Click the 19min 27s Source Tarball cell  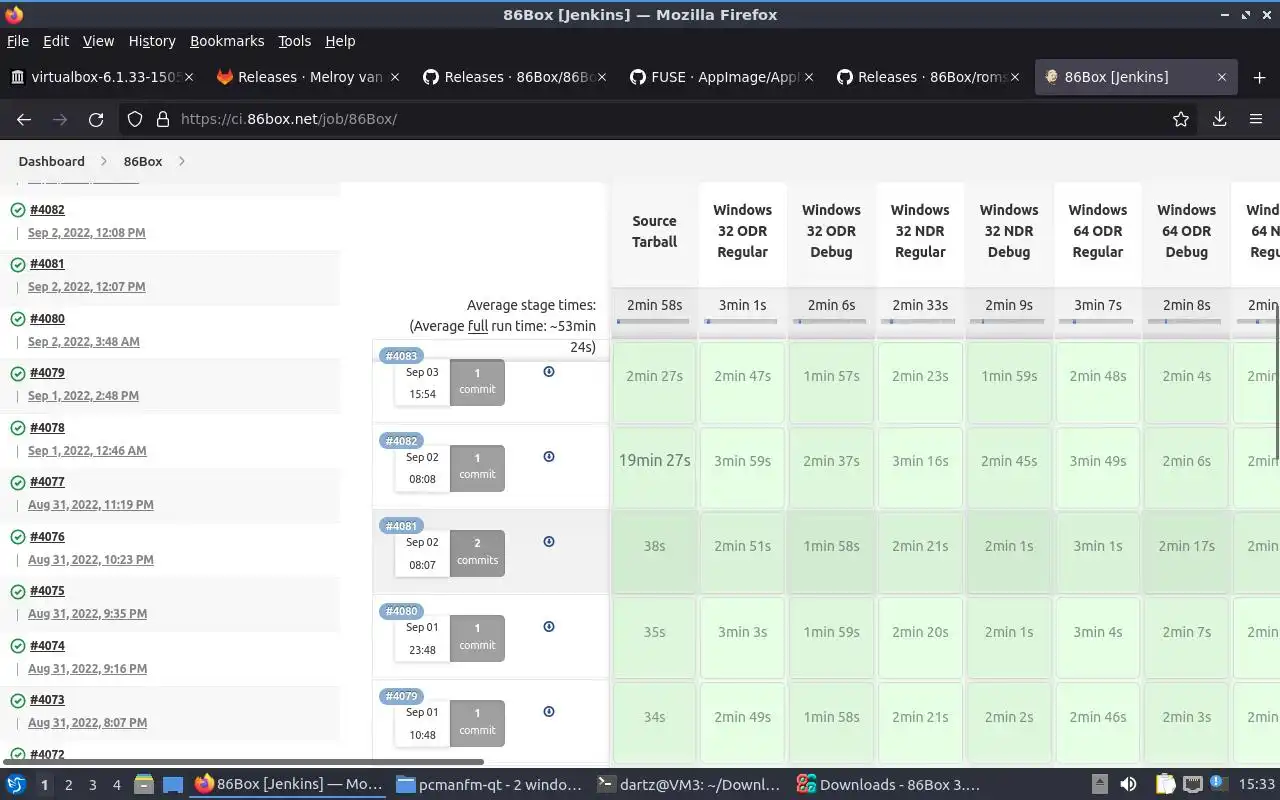[655, 461]
